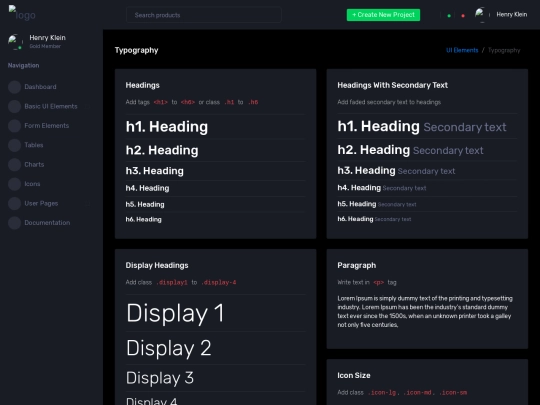The image size is (540, 405).
Task: Click the Secondary text beside h3. Heading
Action: pos(426,171)
